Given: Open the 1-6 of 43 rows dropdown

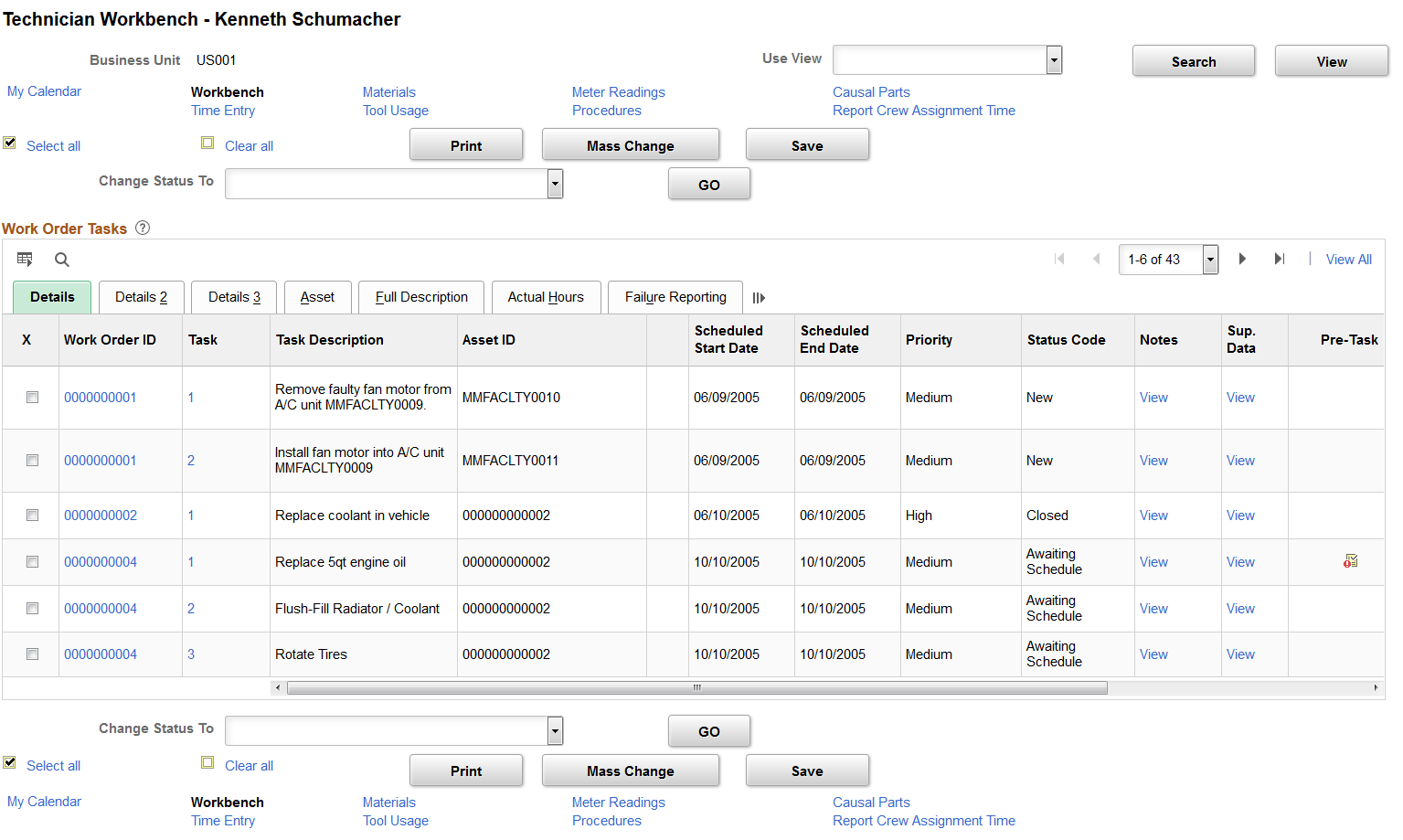Looking at the screenshot, I should click(x=1168, y=260).
